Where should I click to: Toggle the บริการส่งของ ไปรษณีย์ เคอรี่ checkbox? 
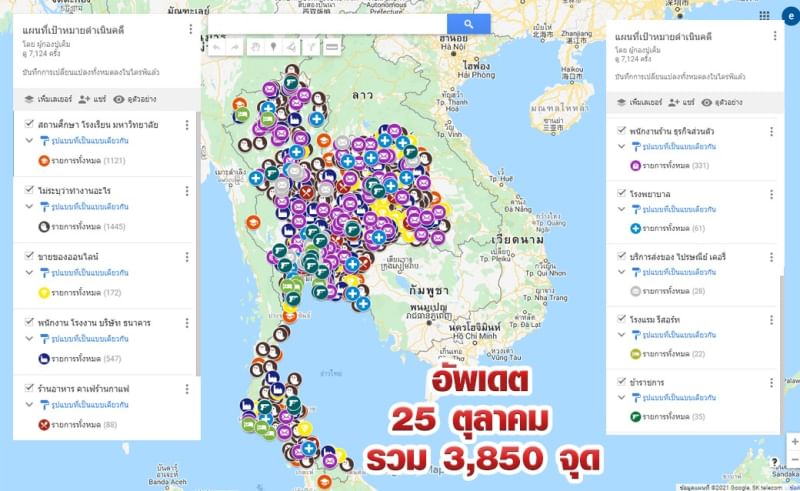point(621,256)
